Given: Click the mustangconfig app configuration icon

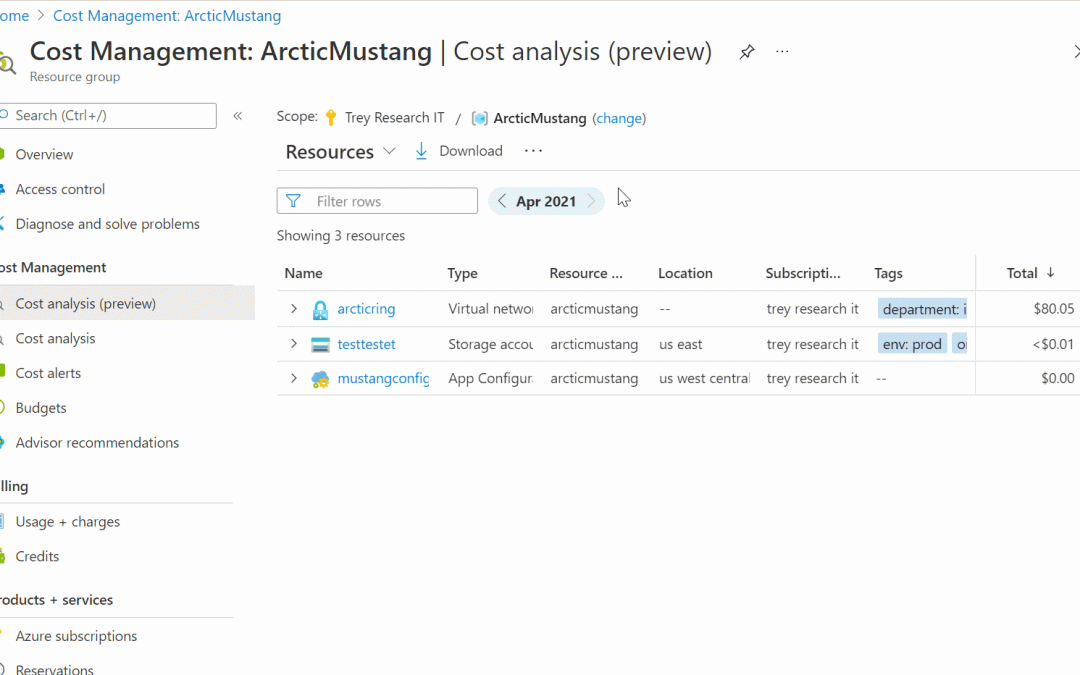Looking at the screenshot, I should [x=320, y=379].
